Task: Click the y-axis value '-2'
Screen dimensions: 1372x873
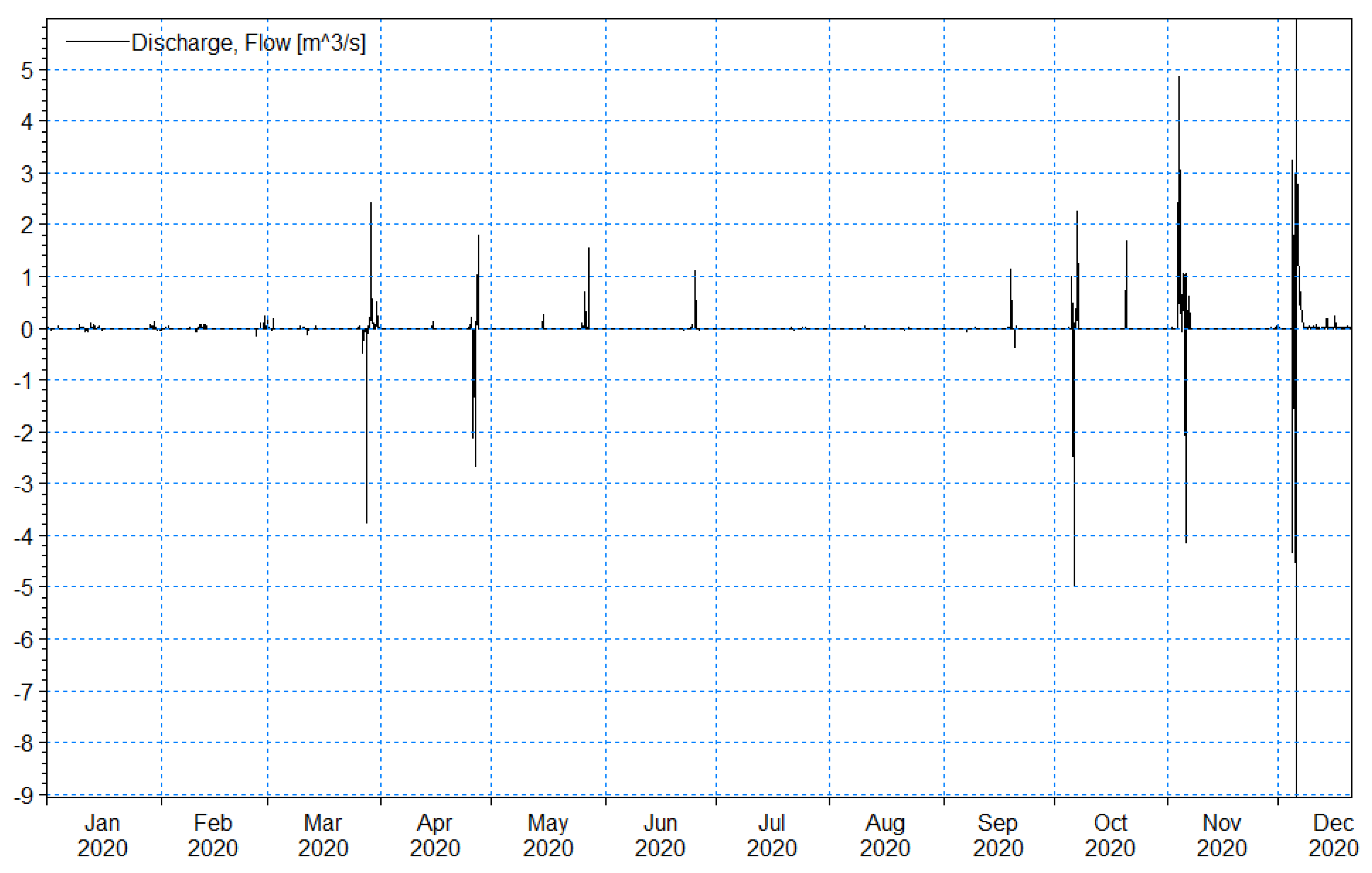Action: tap(24, 433)
